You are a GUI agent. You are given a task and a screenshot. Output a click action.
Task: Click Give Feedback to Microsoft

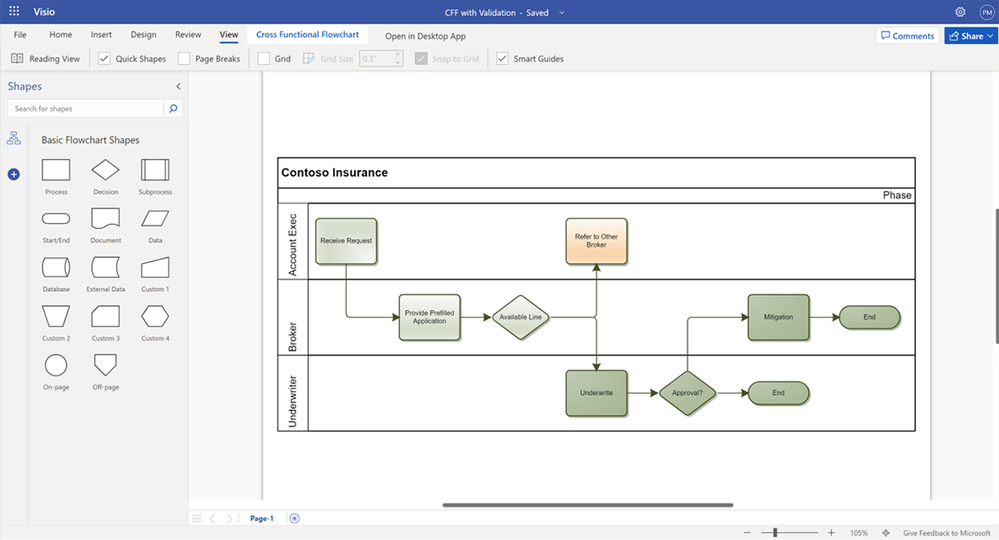point(946,533)
